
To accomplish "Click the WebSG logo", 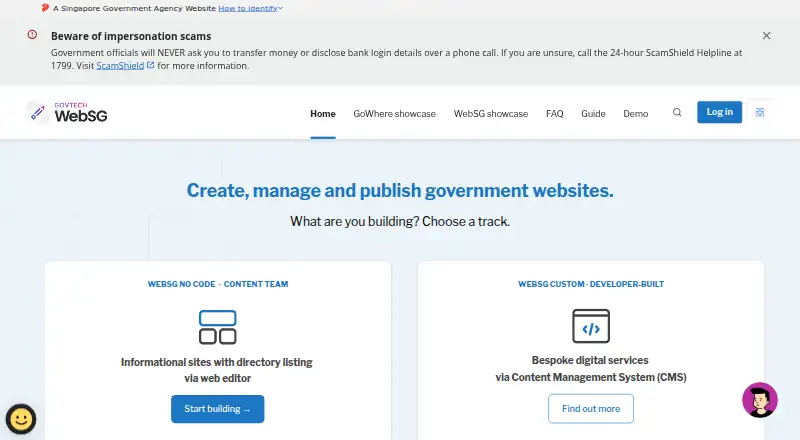I will point(67,112).
